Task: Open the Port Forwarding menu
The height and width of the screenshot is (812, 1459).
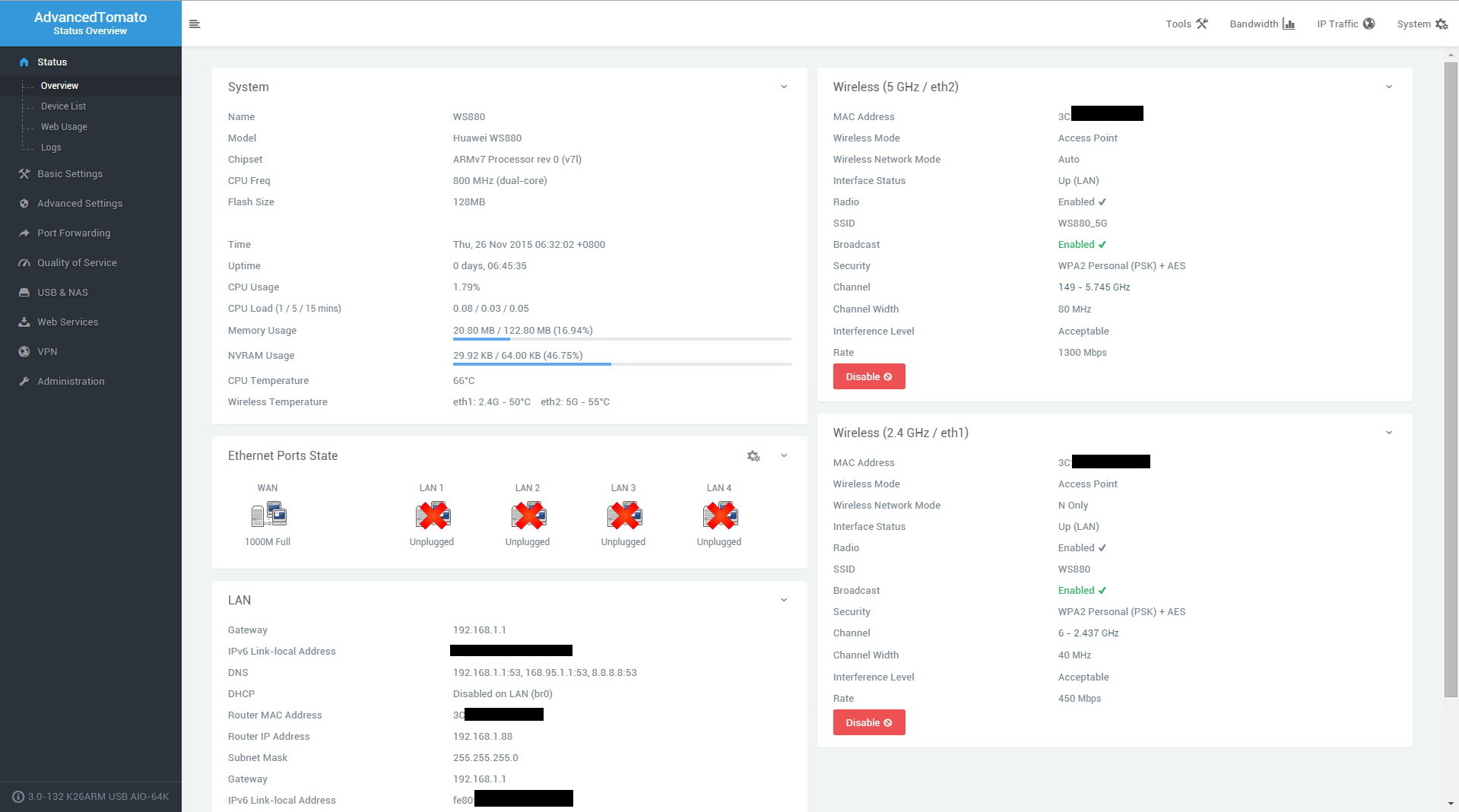Action: point(90,233)
